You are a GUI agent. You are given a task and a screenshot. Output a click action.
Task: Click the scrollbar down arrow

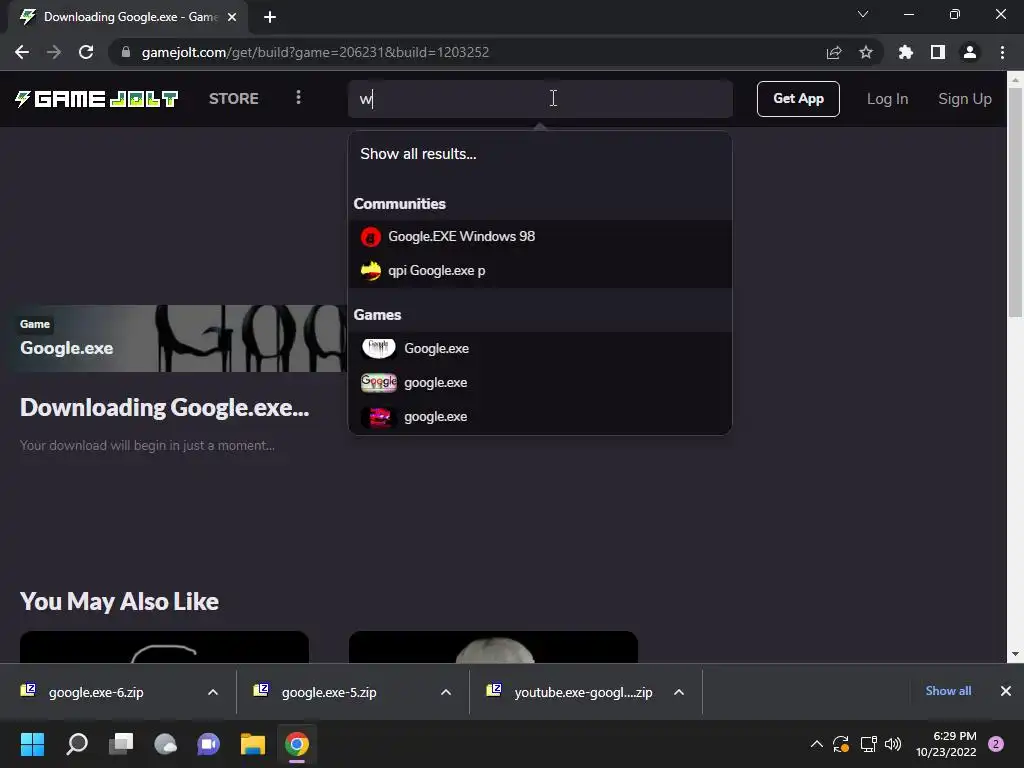tap(1015, 654)
